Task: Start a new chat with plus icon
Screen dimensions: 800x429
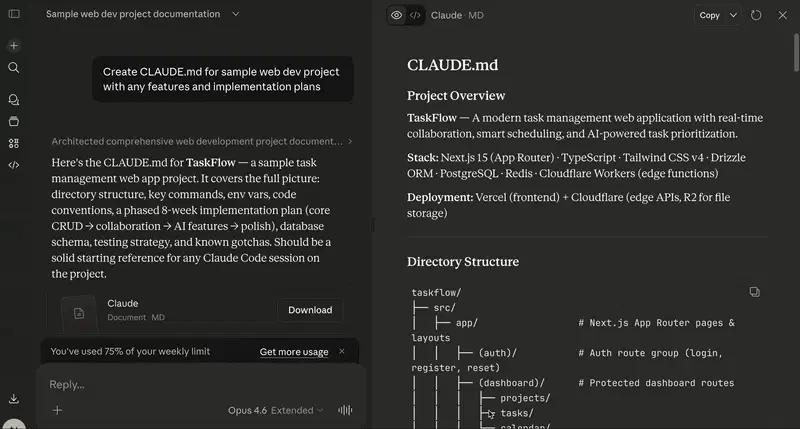Action: [x=14, y=46]
